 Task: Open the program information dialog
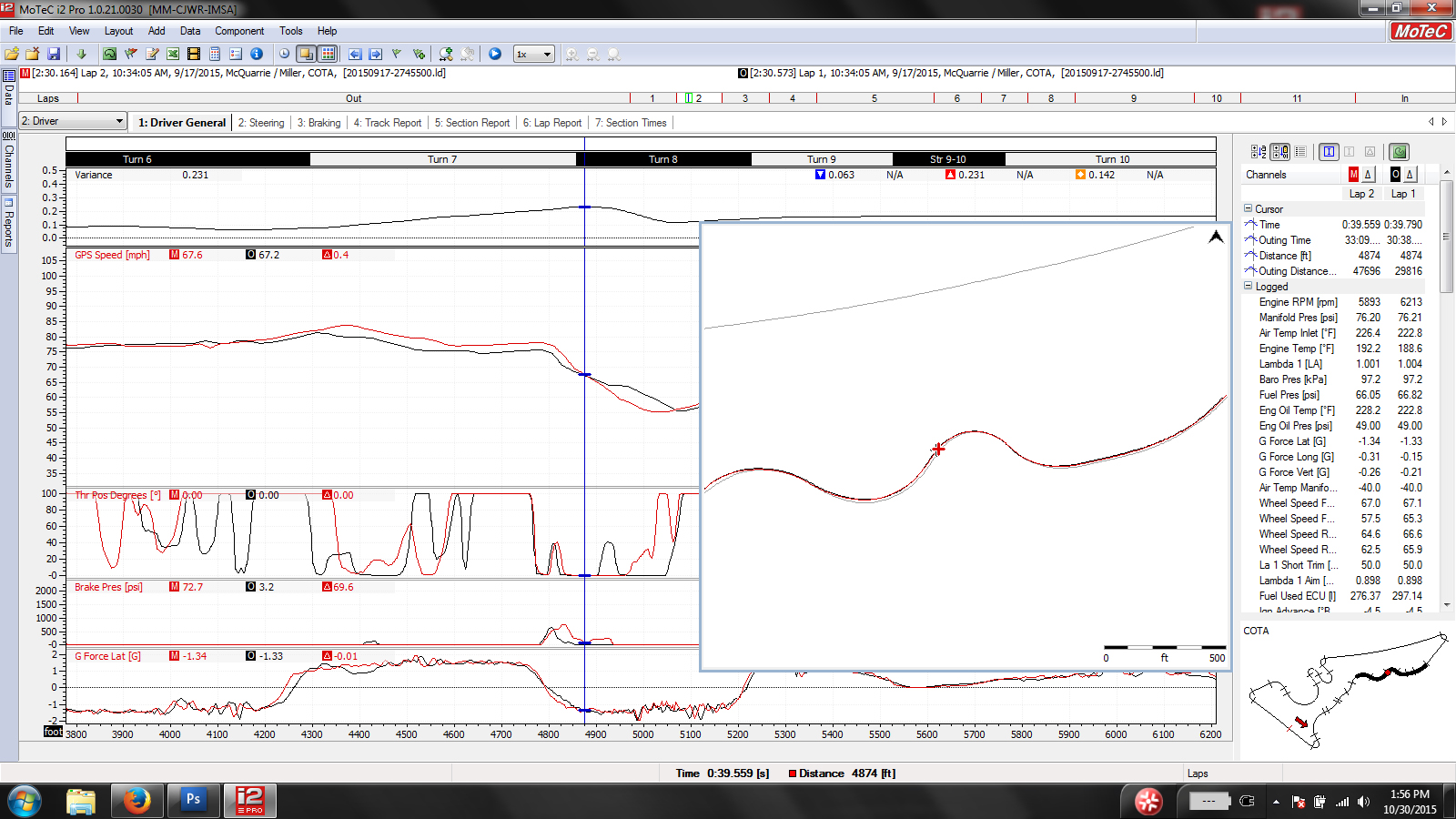(x=257, y=54)
